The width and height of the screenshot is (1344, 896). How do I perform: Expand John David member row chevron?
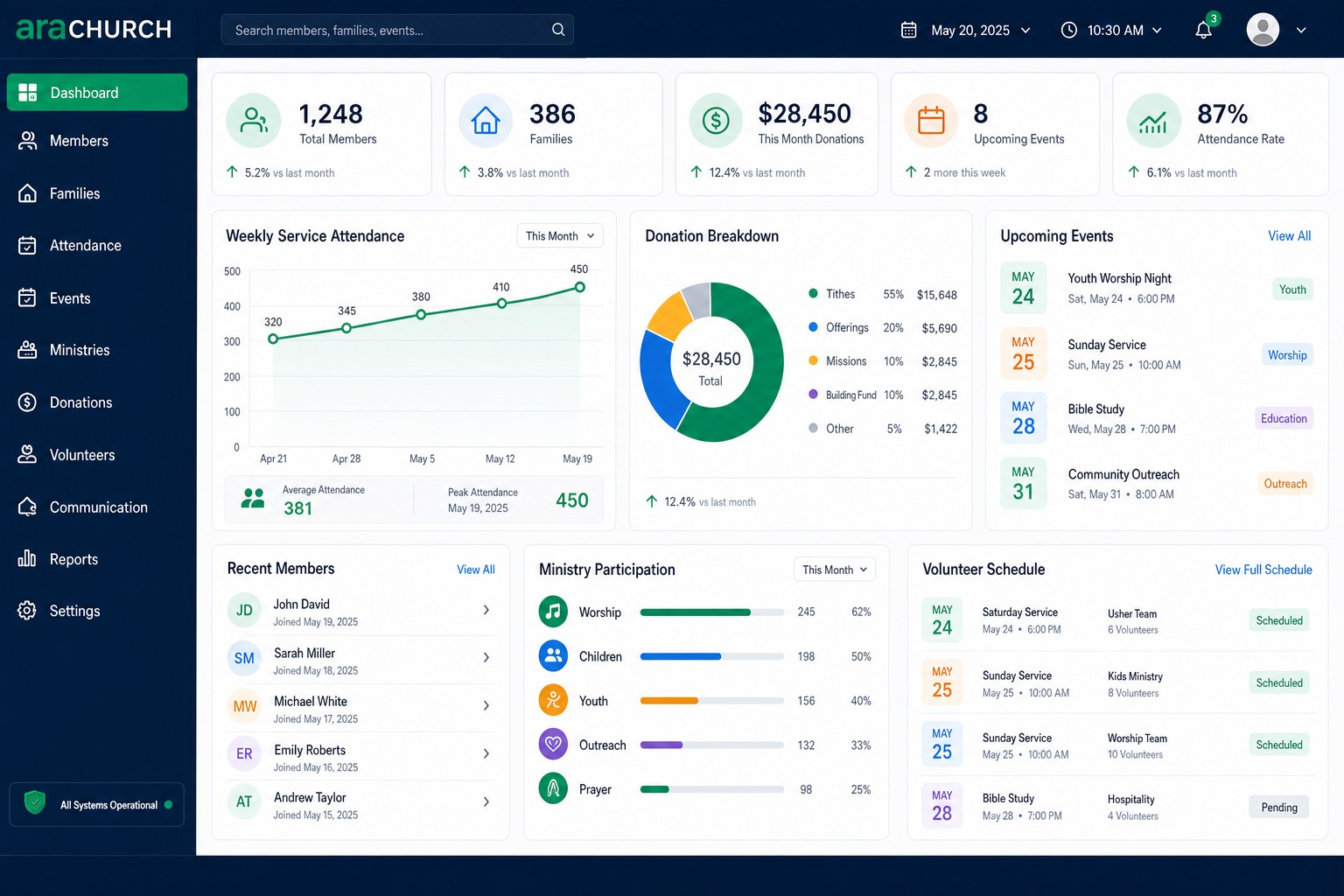coord(486,610)
